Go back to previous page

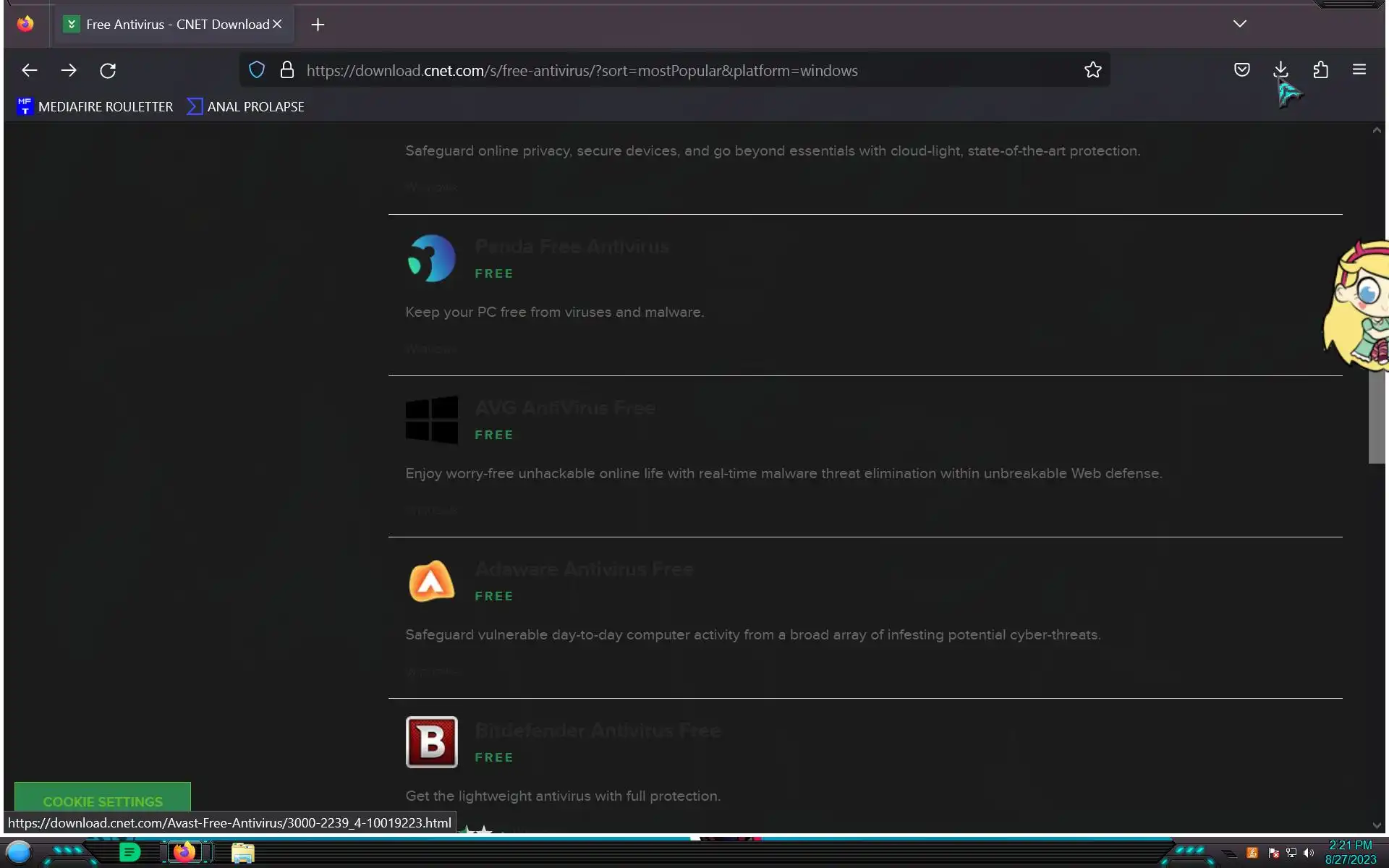coord(30,70)
